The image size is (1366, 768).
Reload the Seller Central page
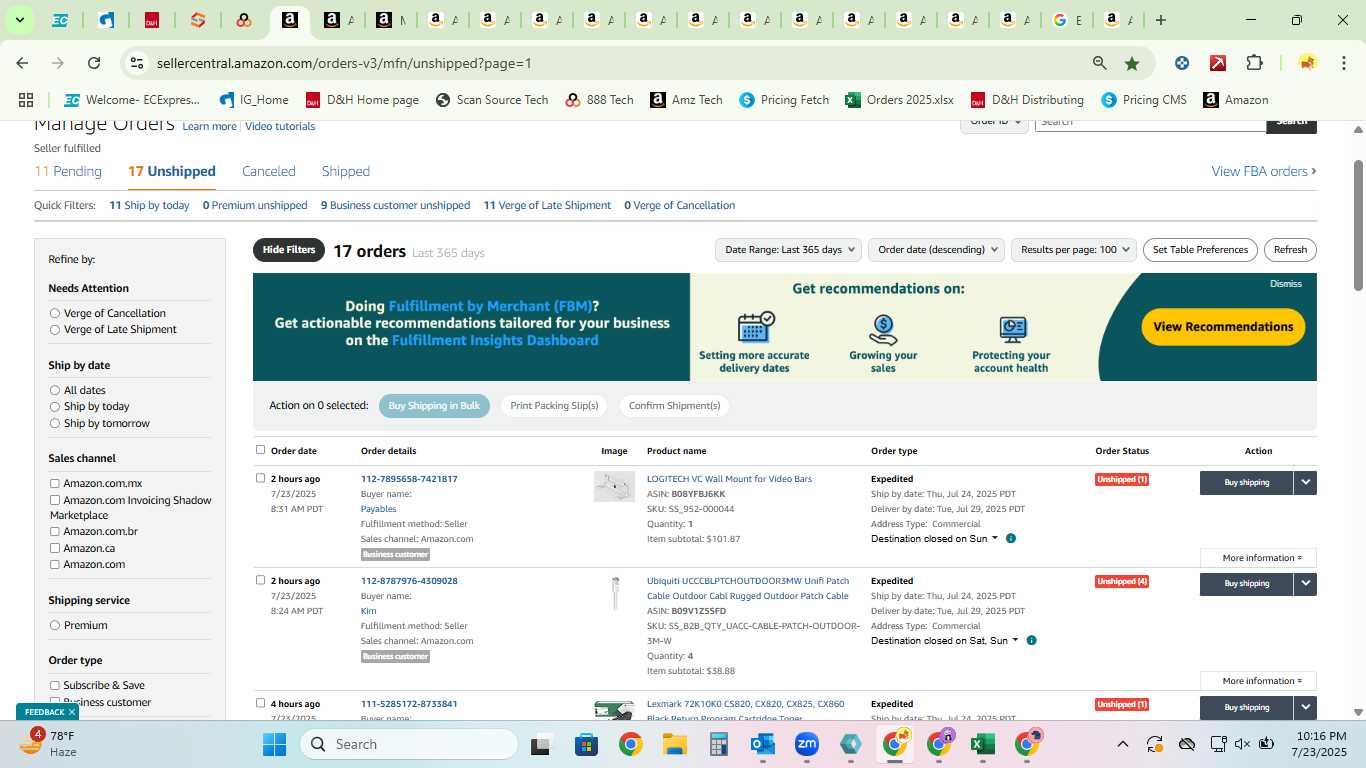(94, 63)
